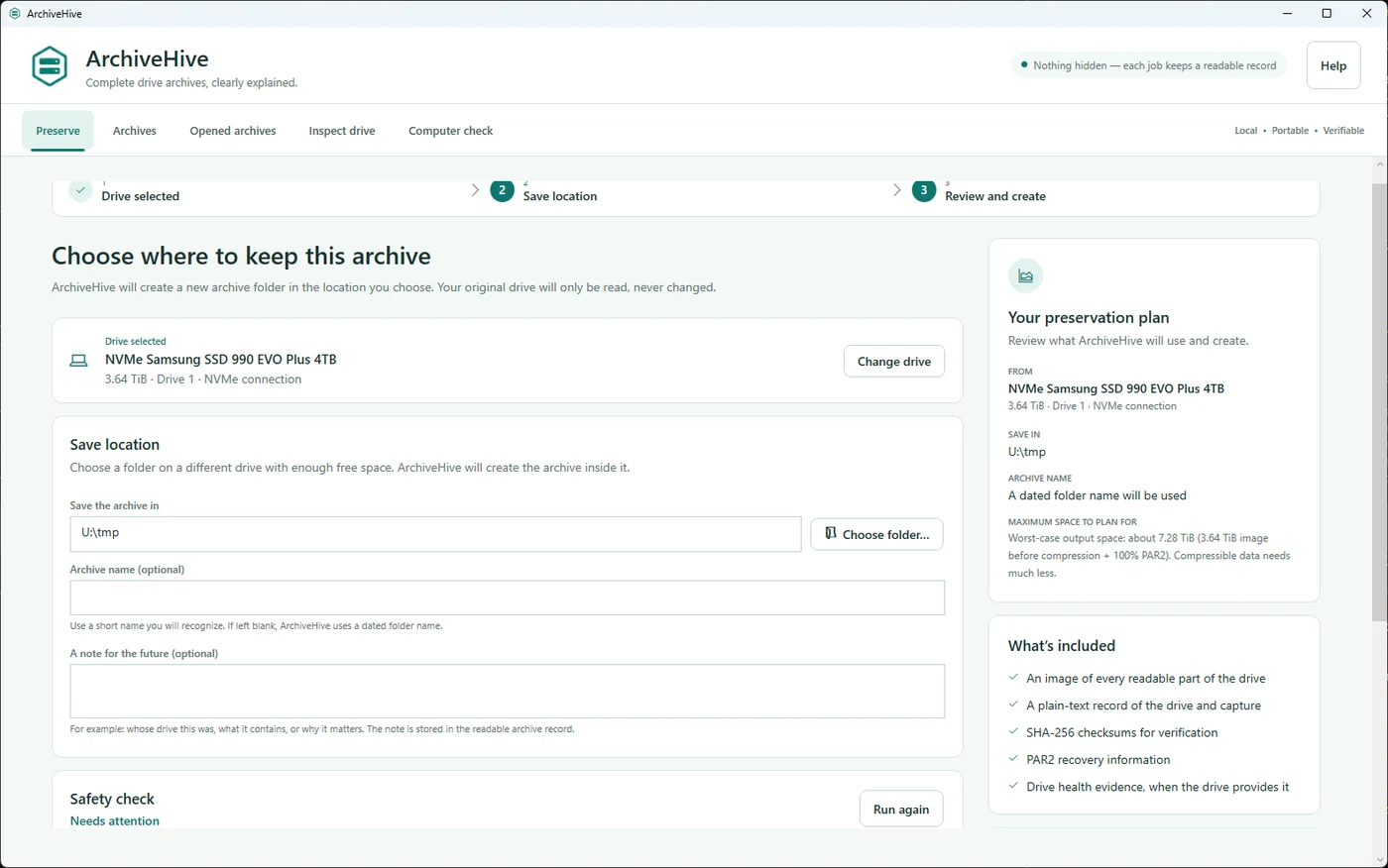Viewport: 1388px width, 868px height.
Task: Click the Review and create step label
Action: pyautogui.click(x=995, y=196)
